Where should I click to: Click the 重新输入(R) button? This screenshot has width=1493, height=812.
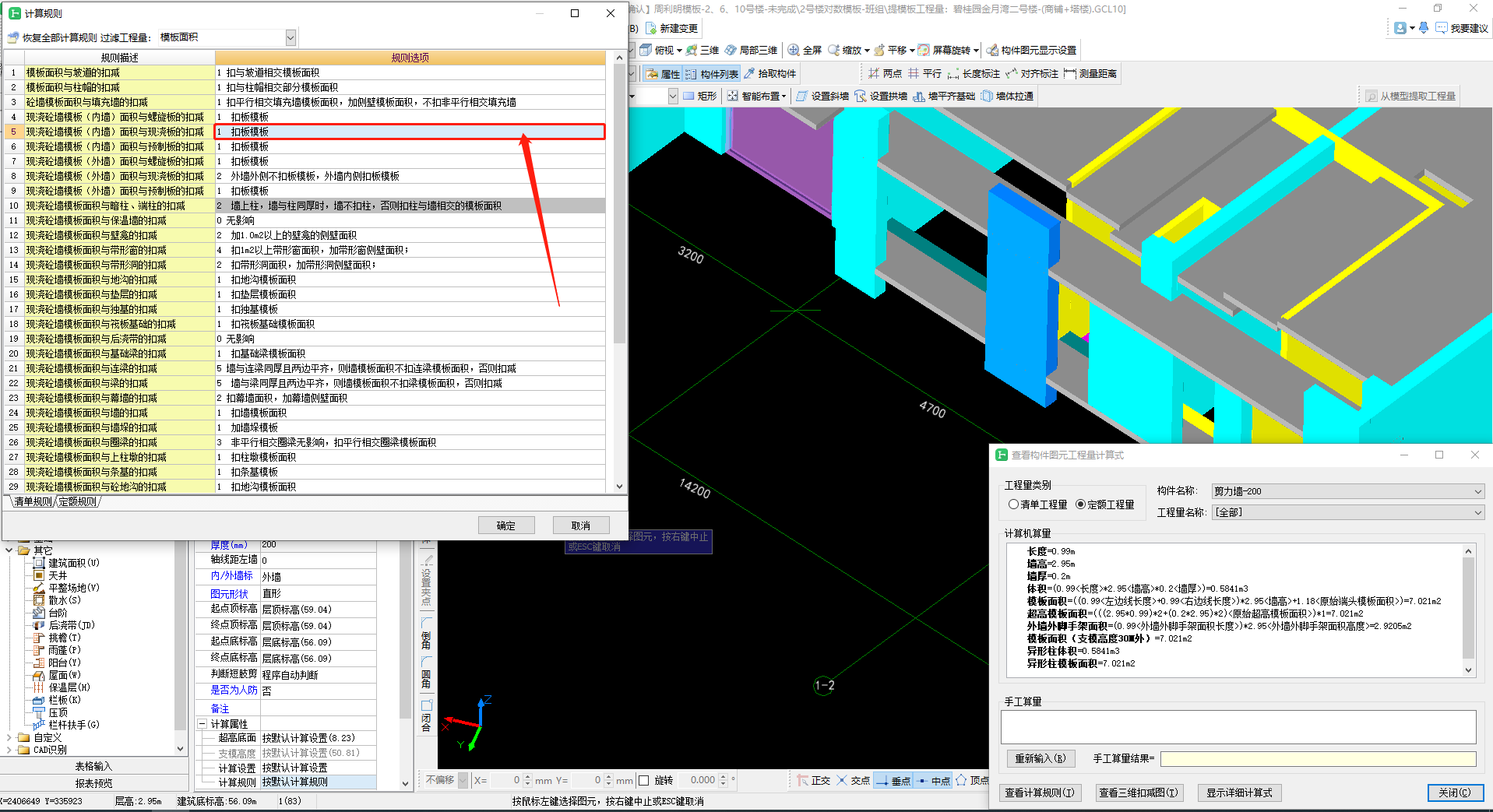1041,758
